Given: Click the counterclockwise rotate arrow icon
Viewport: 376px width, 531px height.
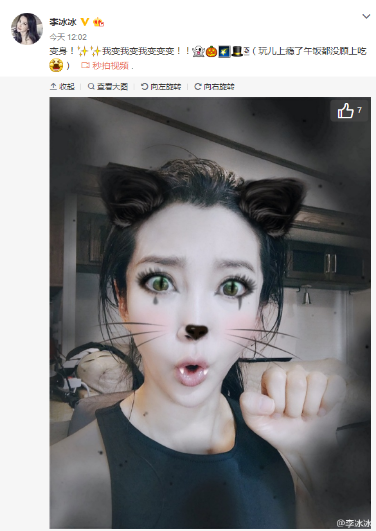Looking at the screenshot, I should tap(144, 87).
